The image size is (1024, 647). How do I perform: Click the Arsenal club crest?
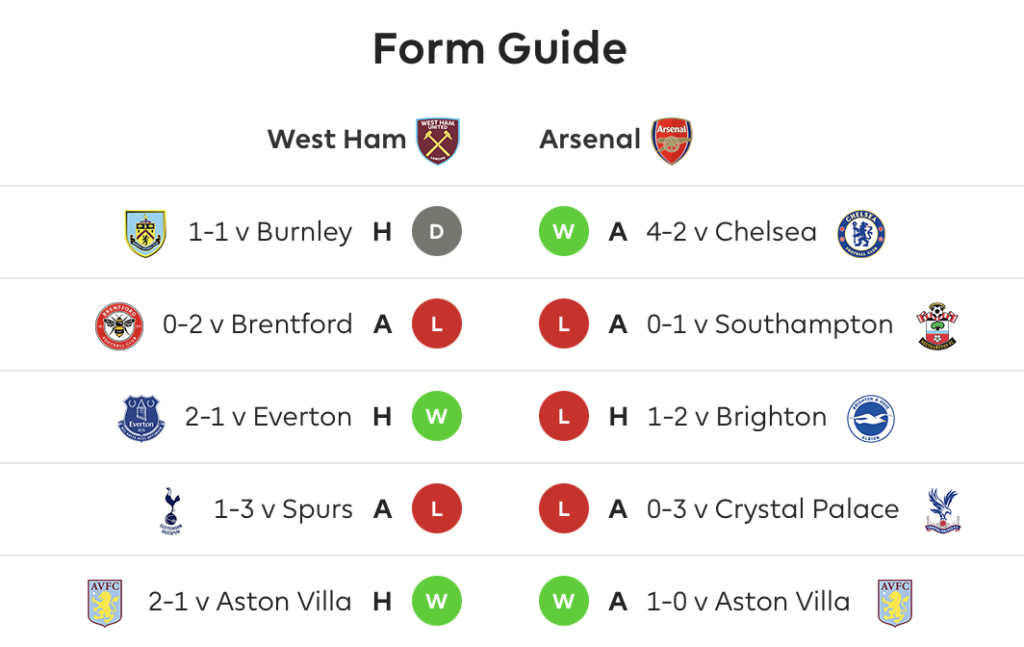click(x=671, y=140)
